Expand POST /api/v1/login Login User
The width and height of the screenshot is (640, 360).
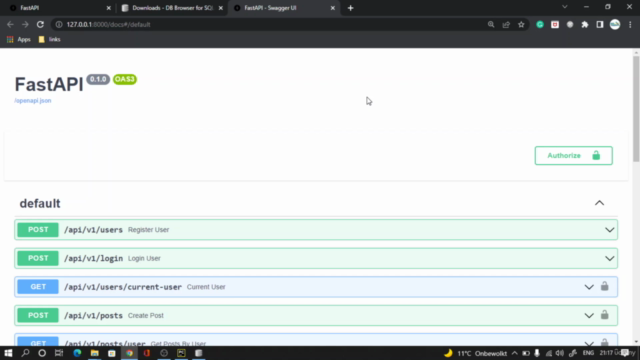pos(316,258)
